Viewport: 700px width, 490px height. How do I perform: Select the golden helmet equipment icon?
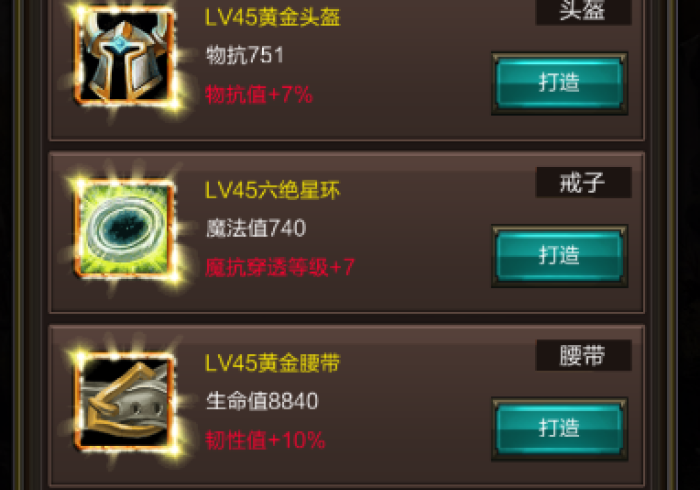(125, 56)
